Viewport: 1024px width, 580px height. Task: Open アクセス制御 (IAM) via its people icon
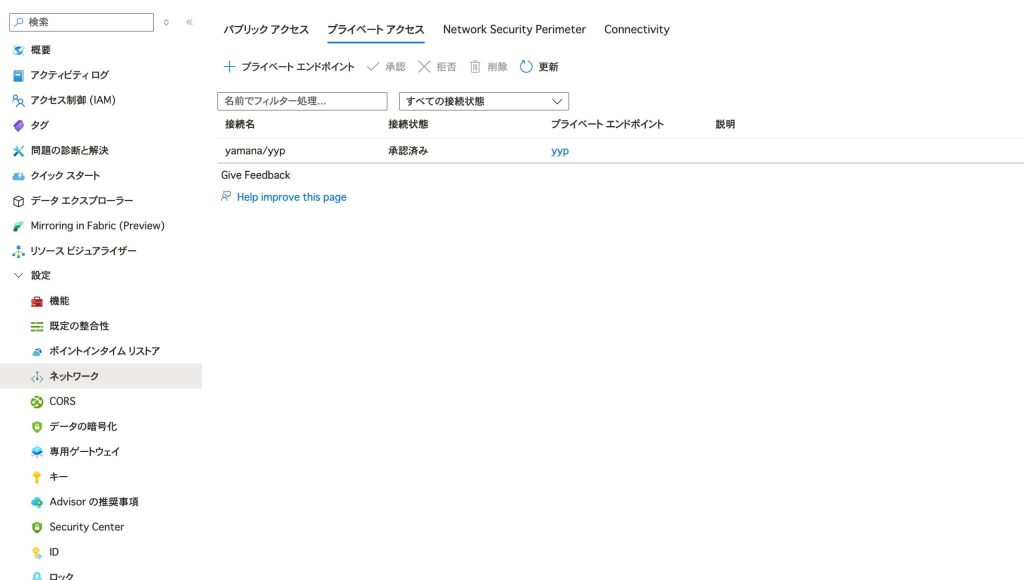18,100
